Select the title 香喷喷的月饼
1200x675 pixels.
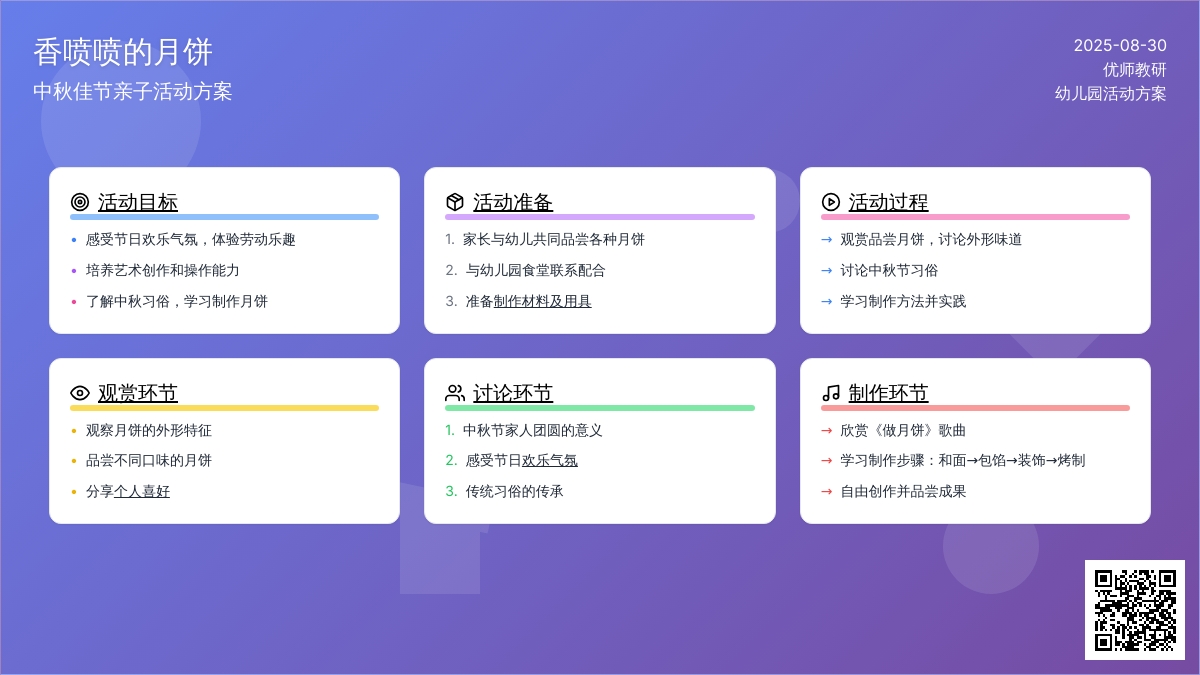(x=123, y=52)
